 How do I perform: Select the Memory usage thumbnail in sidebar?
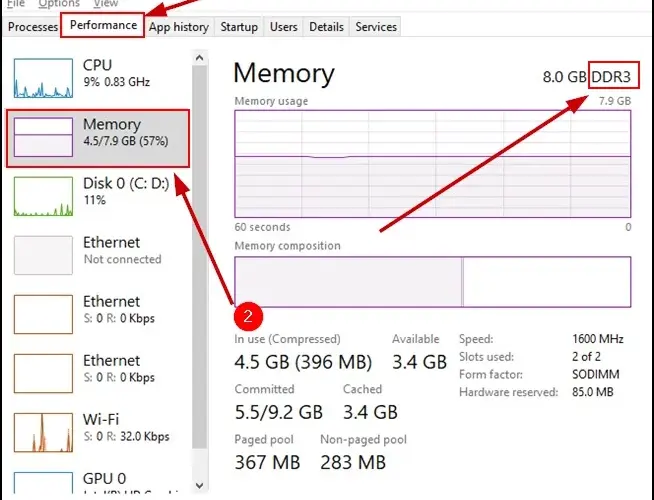click(43, 136)
